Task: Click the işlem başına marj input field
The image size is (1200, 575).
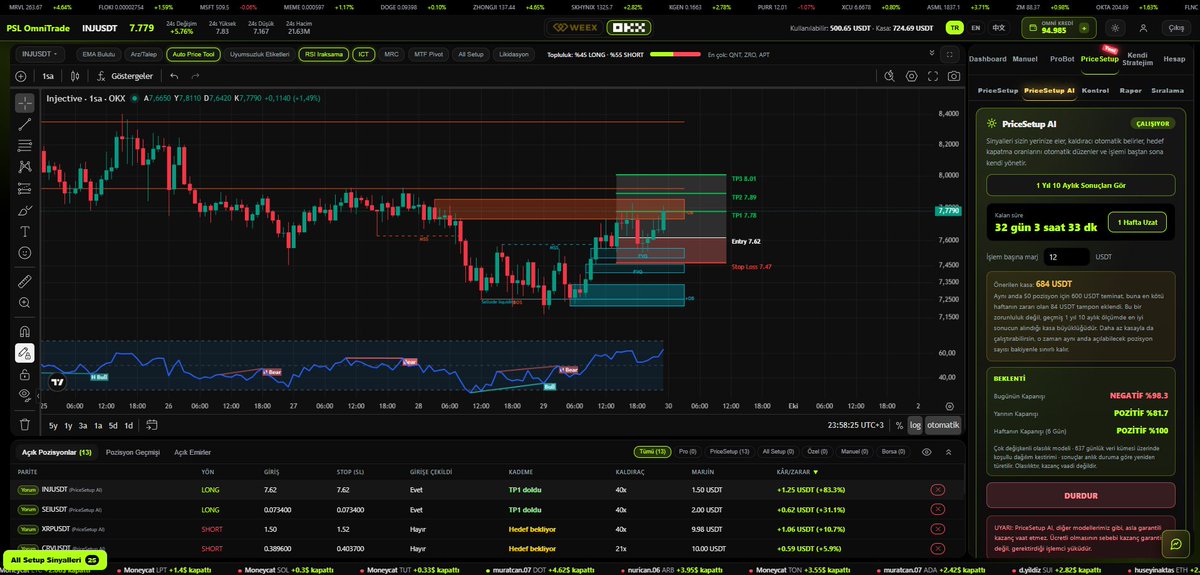Action: [1067, 257]
